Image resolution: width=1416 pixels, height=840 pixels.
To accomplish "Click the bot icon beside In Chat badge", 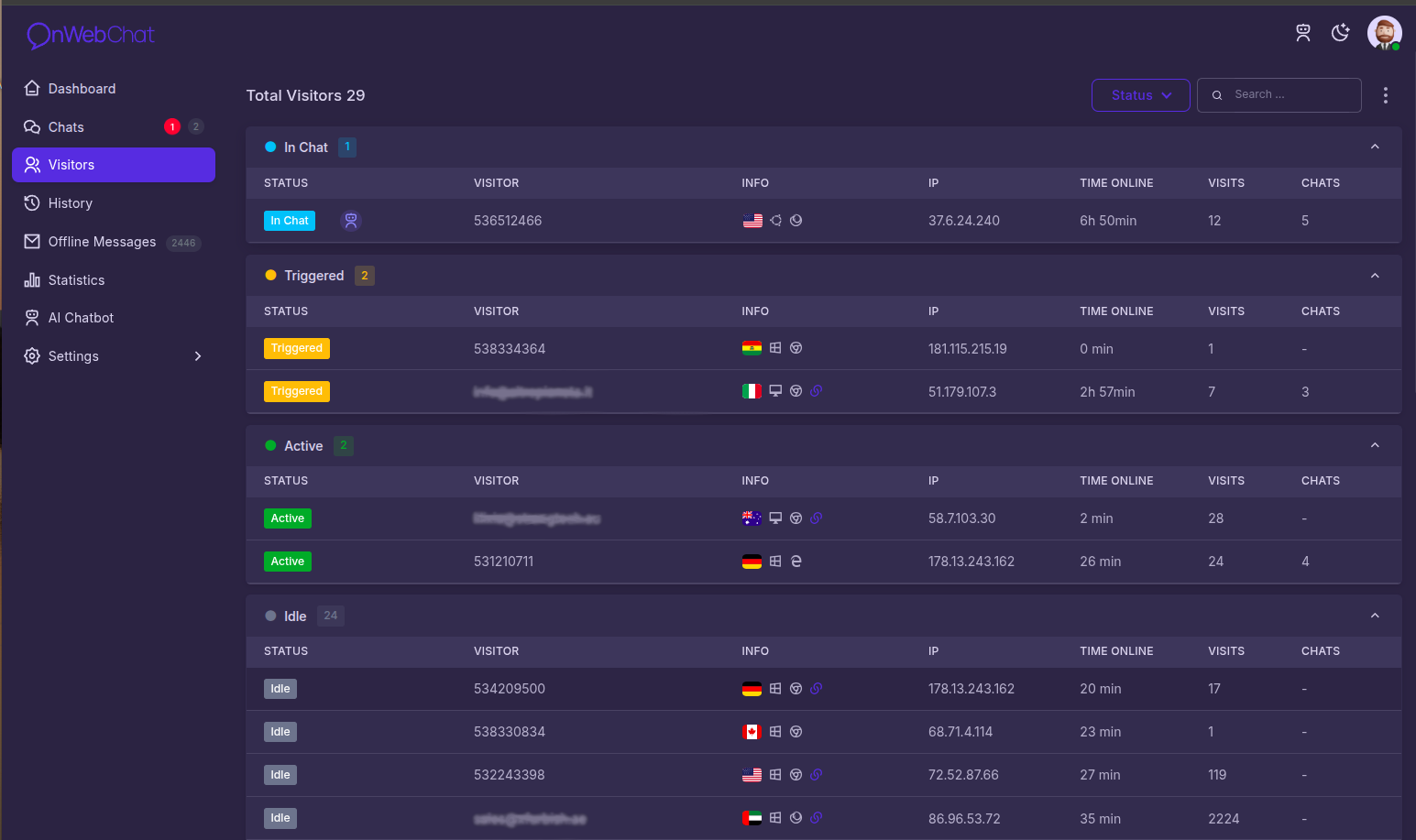I will (351, 221).
